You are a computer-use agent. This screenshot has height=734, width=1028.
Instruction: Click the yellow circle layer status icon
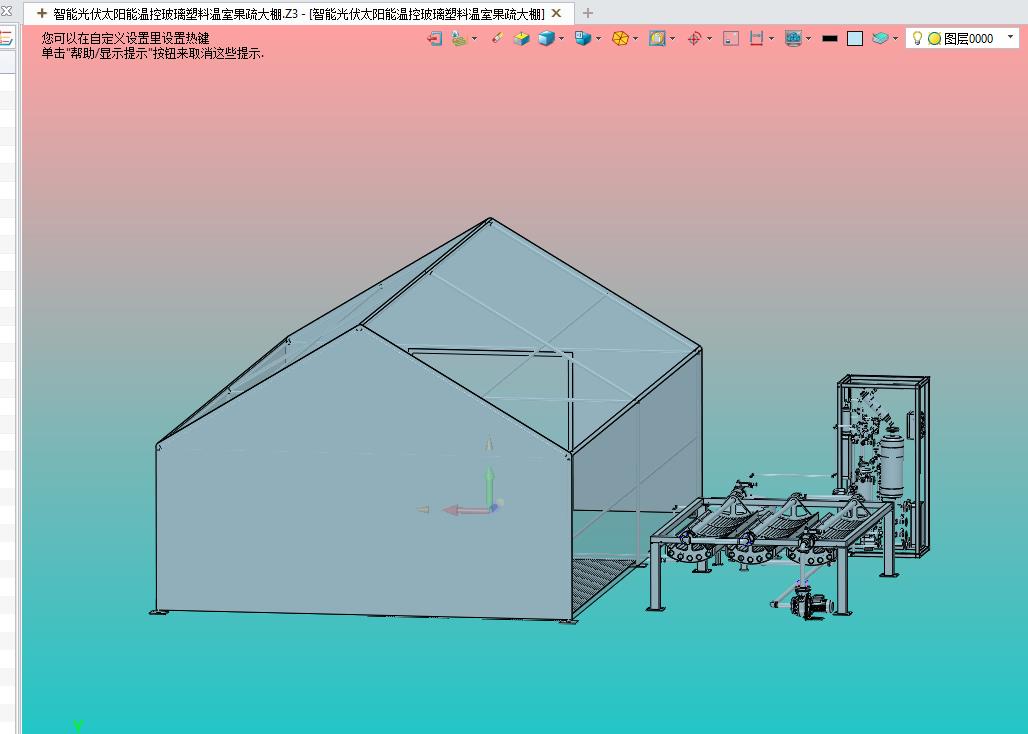(x=934, y=39)
